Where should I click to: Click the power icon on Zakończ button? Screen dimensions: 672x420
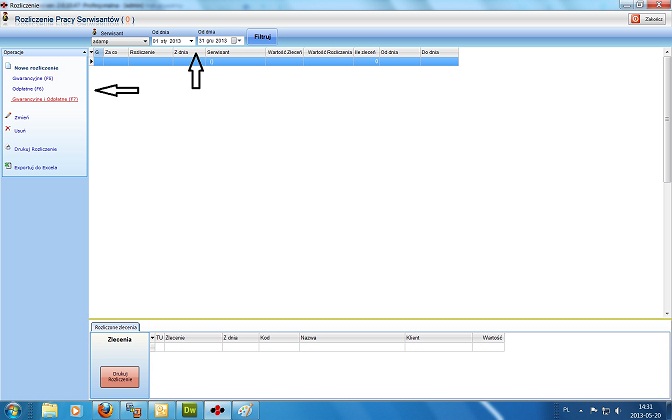(x=635, y=19)
